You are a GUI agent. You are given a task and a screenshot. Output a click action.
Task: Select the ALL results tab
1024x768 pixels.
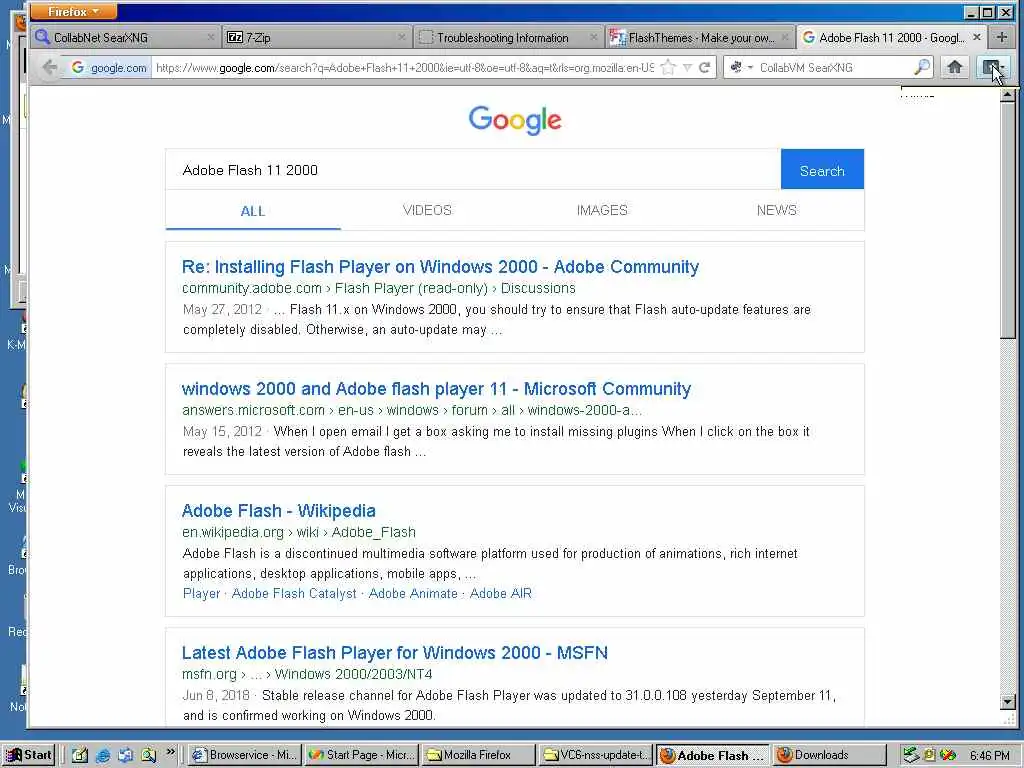253,211
